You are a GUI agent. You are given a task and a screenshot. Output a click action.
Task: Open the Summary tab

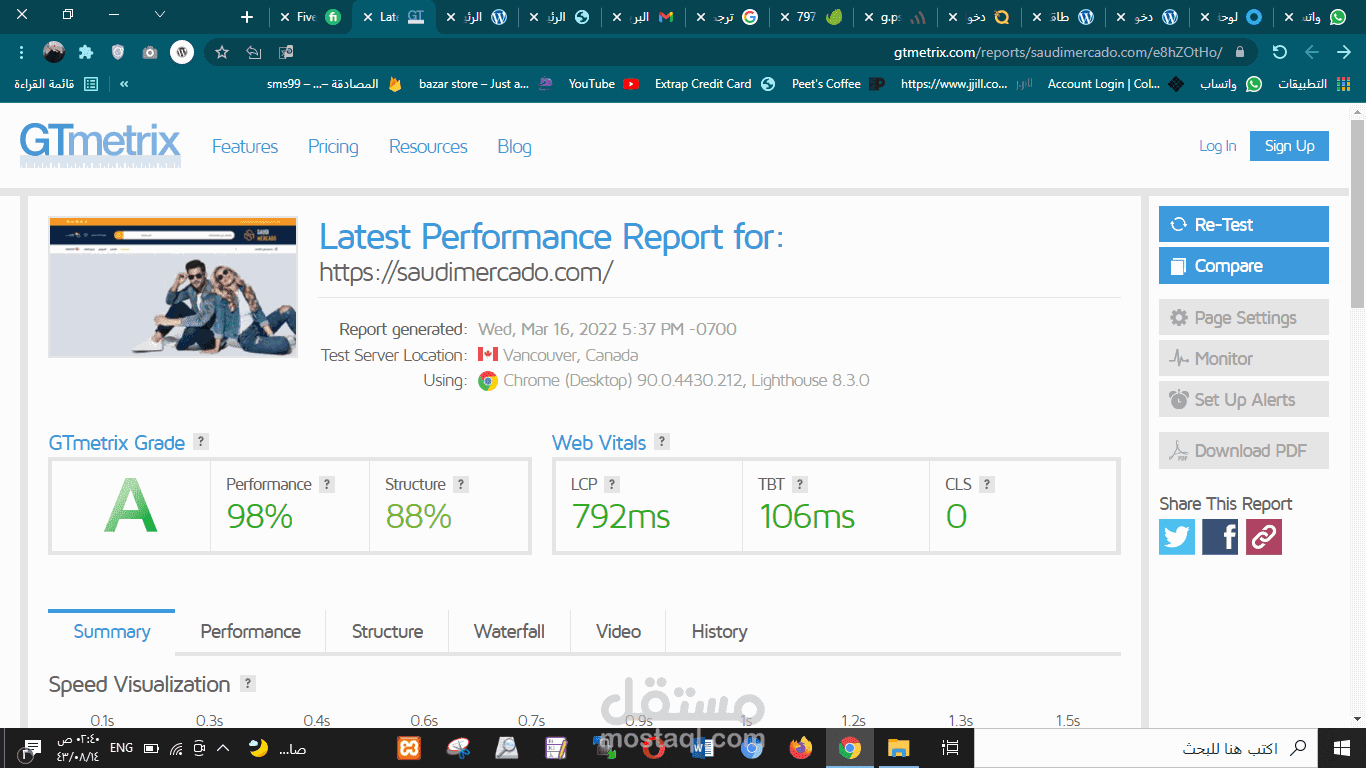(112, 631)
